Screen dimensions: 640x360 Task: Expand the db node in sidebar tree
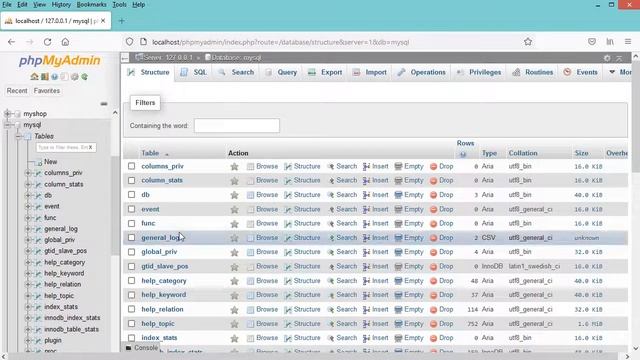28,196
